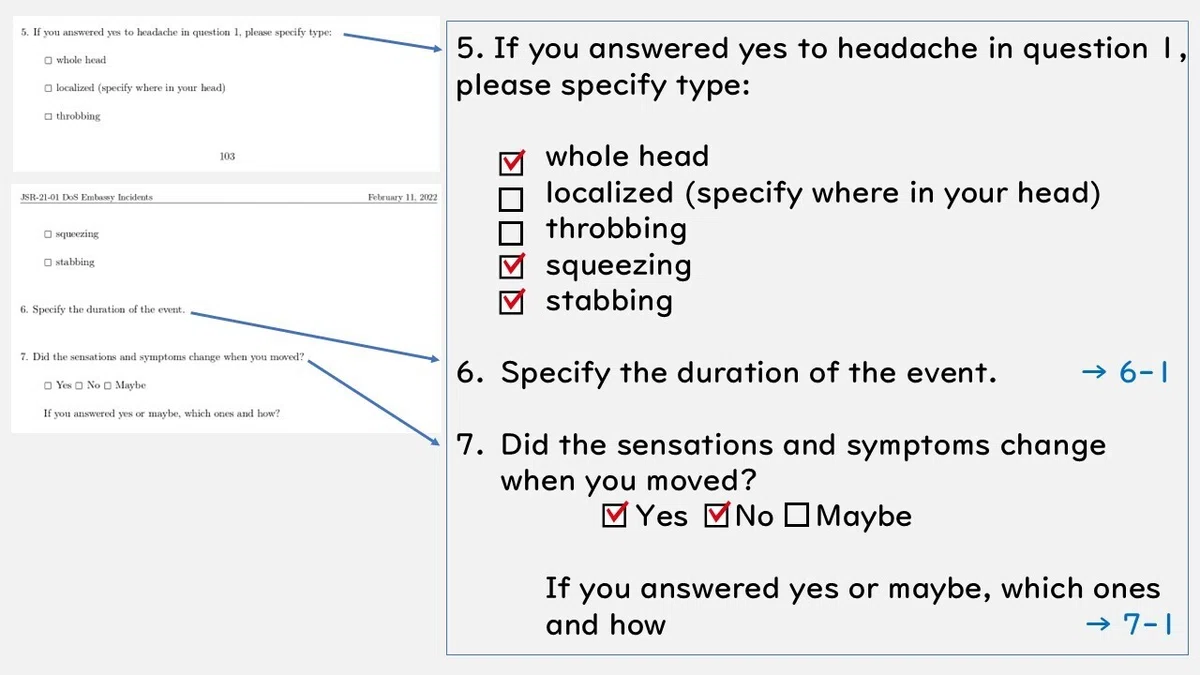Tick small squeezing box in left document

[48, 234]
